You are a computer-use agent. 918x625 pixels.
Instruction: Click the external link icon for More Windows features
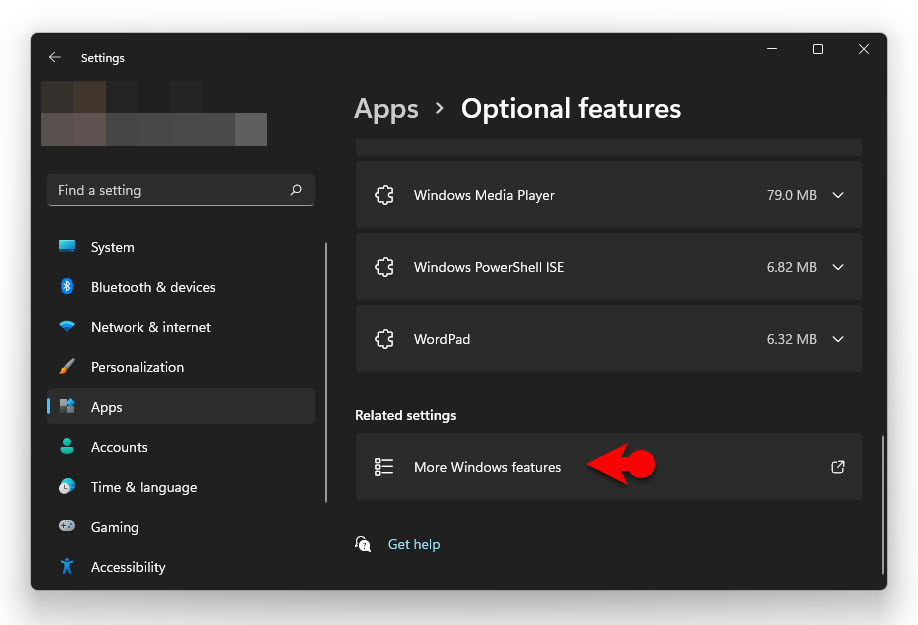(x=838, y=467)
